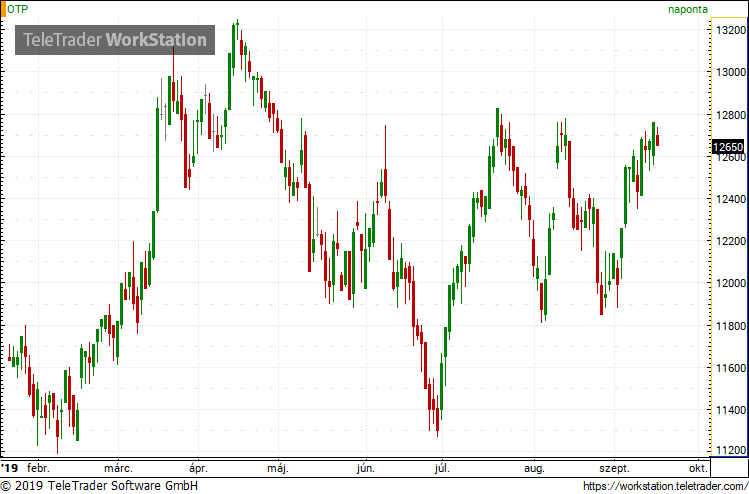
Task: Click the 'jún.' date axis label
Action: point(366,468)
